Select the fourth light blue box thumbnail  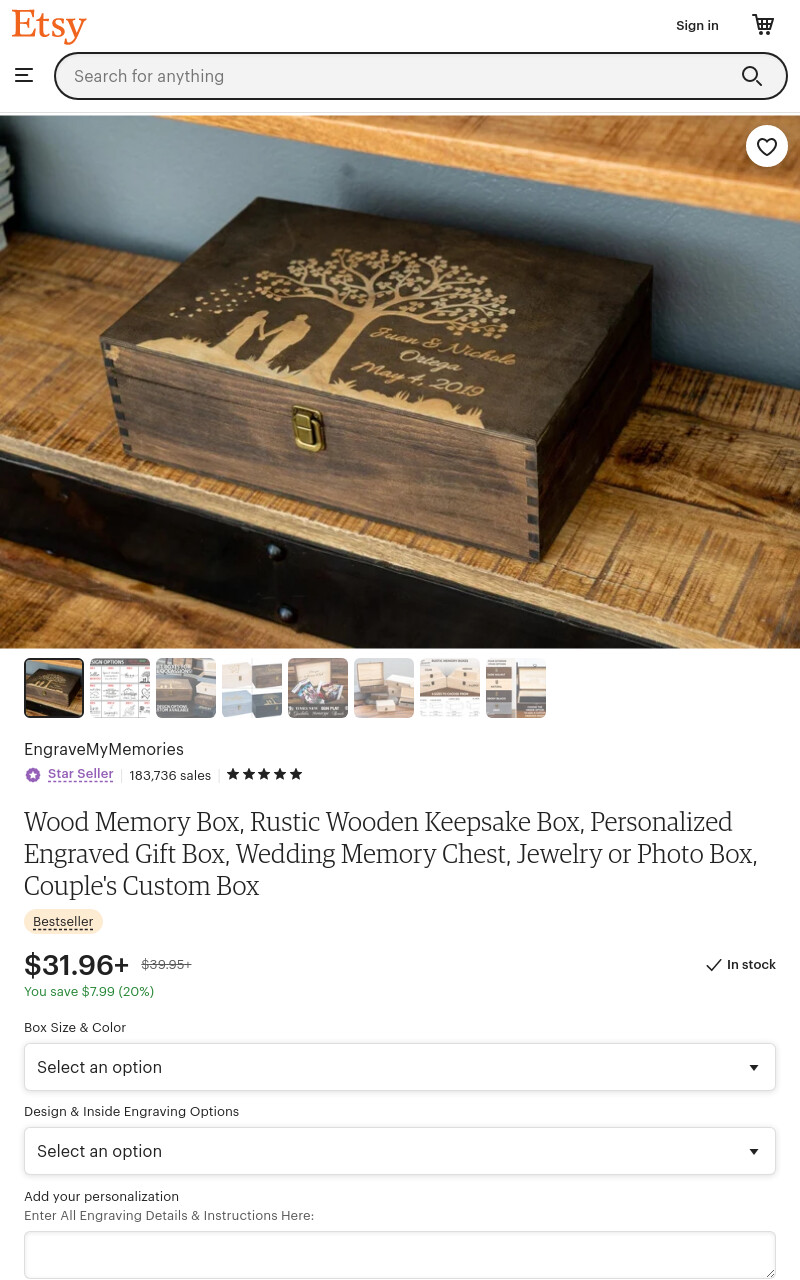click(x=252, y=688)
